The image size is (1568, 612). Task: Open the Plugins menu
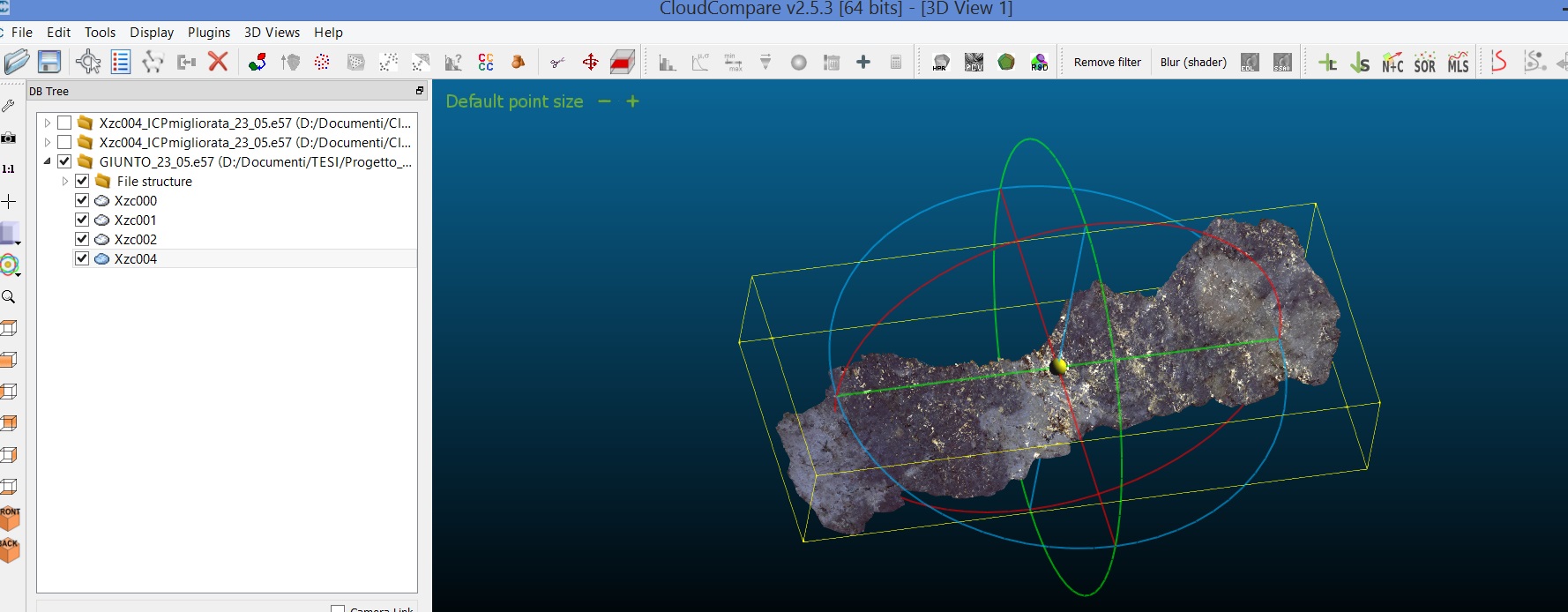(x=208, y=33)
